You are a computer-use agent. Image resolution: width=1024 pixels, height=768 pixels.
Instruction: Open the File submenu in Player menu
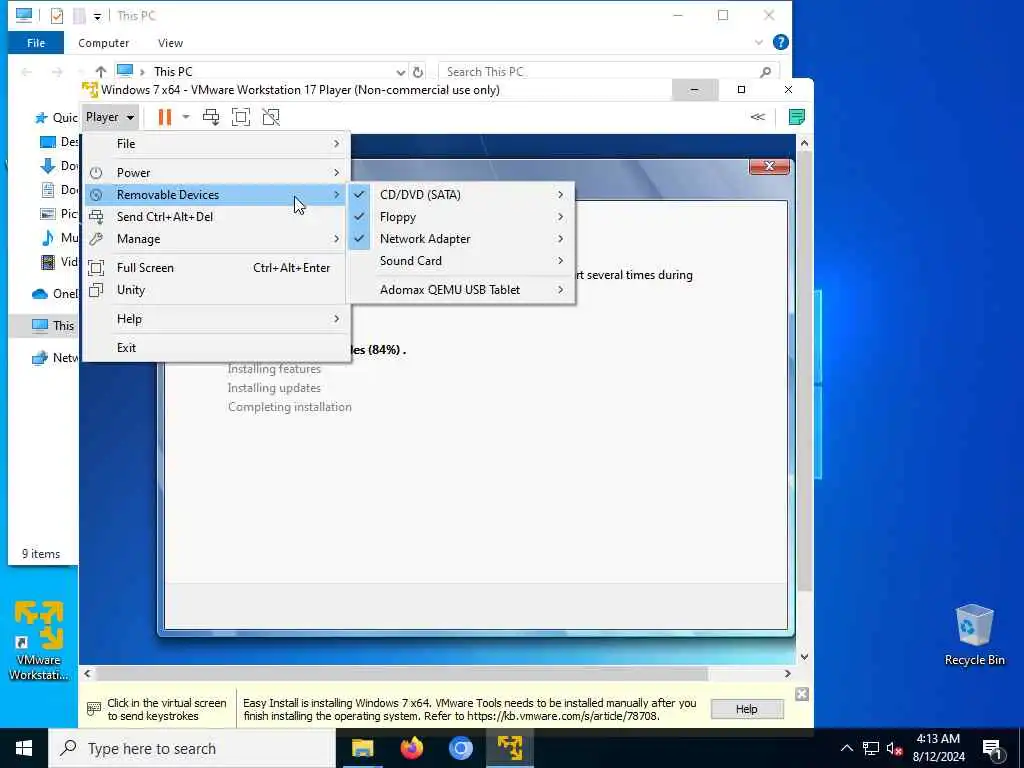[x=217, y=144]
